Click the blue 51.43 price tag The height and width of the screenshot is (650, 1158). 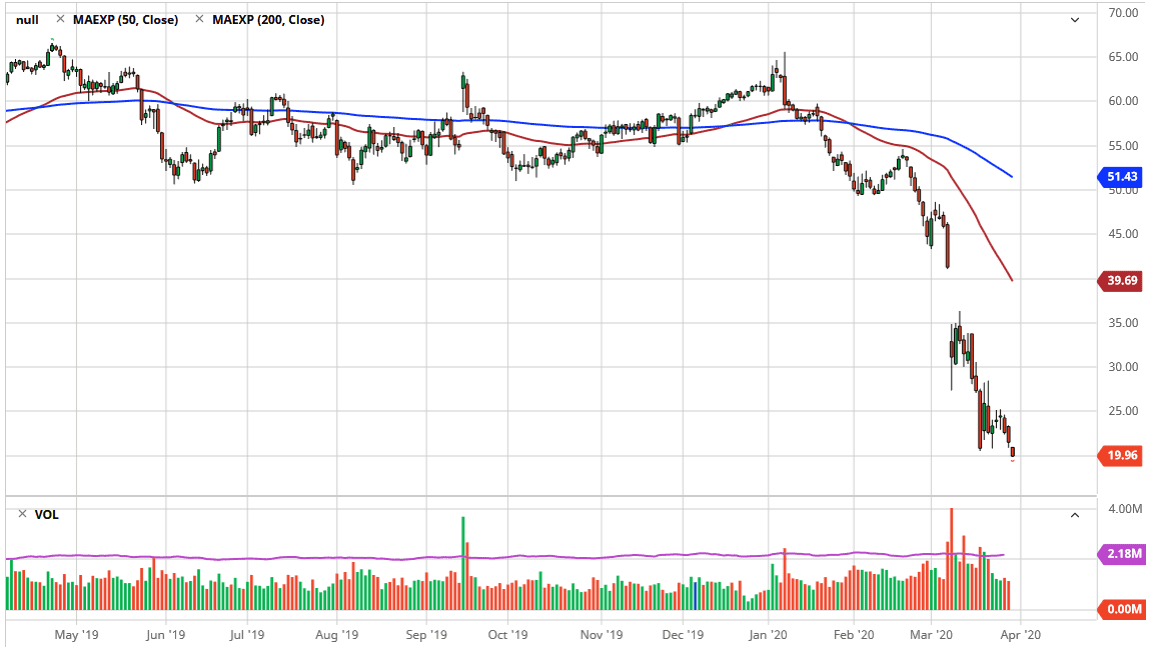(x=1125, y=177)
